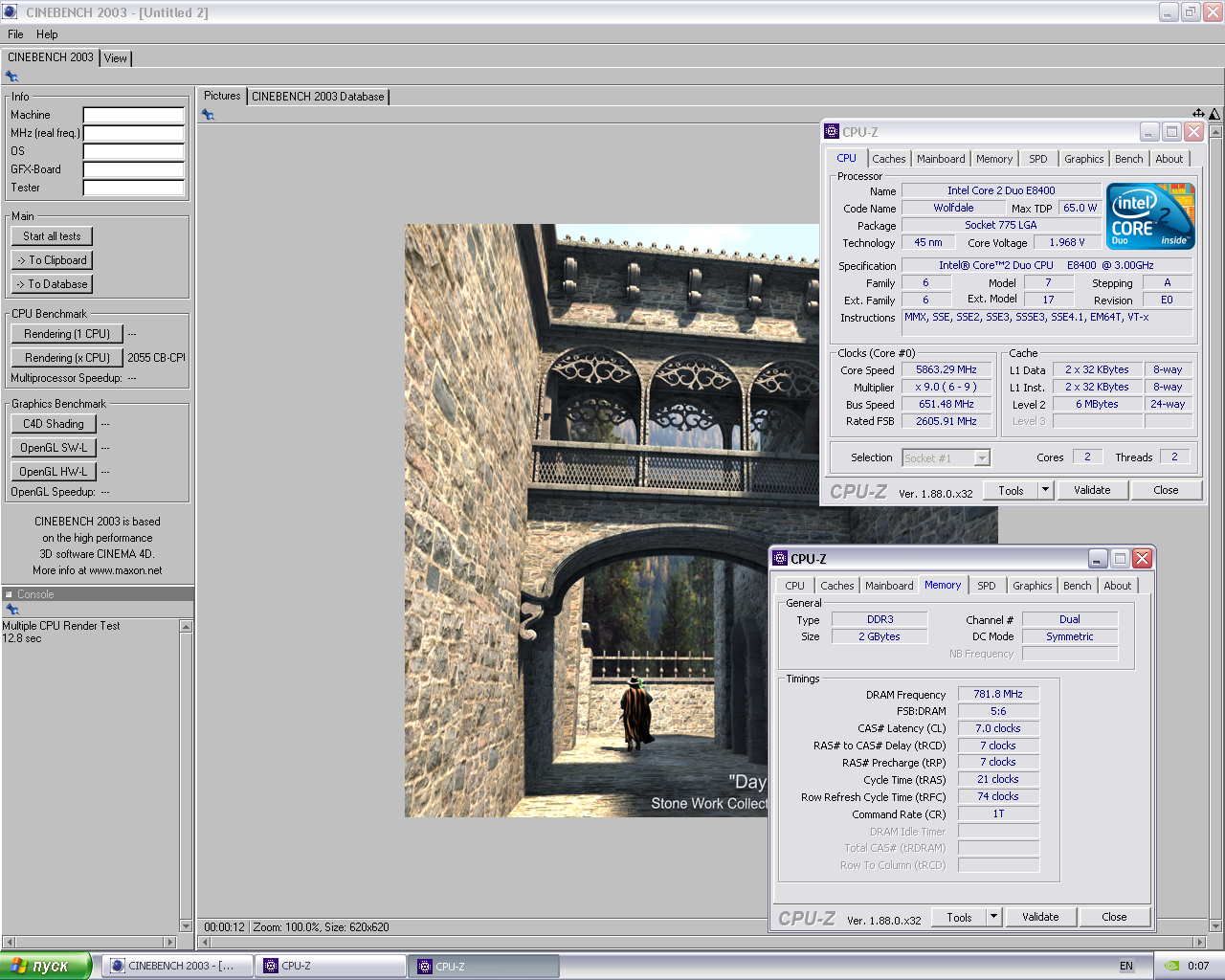1225x980 pixels.
Task: Click the 2055 CB-CPU score text
Action: (157, 358)
